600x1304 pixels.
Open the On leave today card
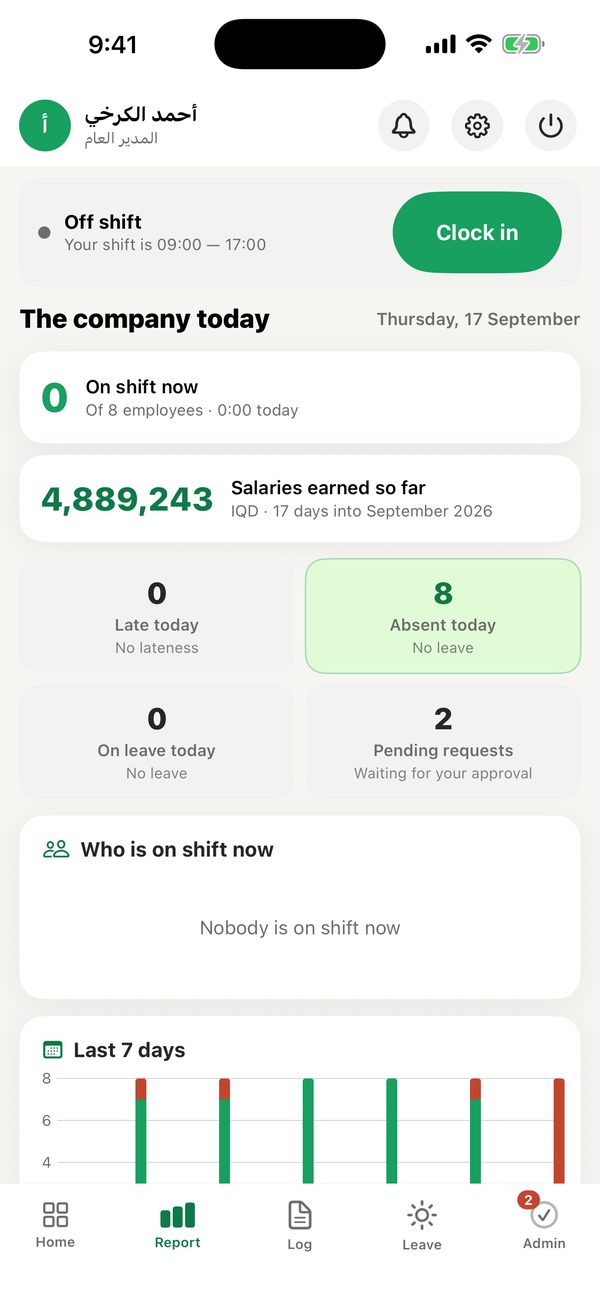click(x=157, y=741)
